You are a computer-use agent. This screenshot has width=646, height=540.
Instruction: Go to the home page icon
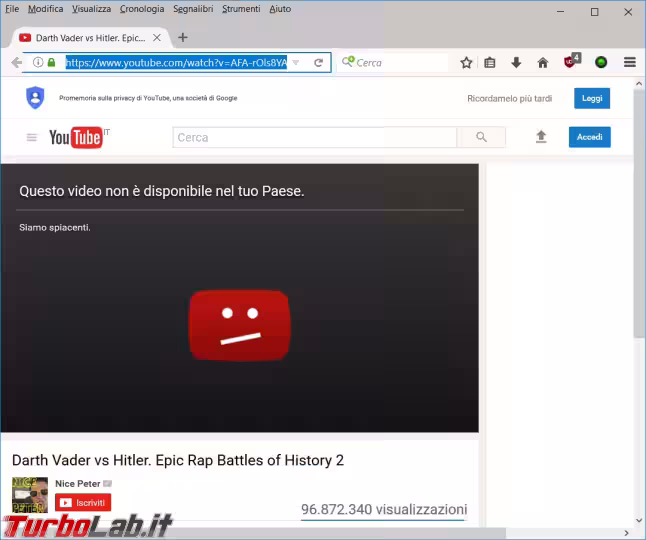tap(543, 63)
